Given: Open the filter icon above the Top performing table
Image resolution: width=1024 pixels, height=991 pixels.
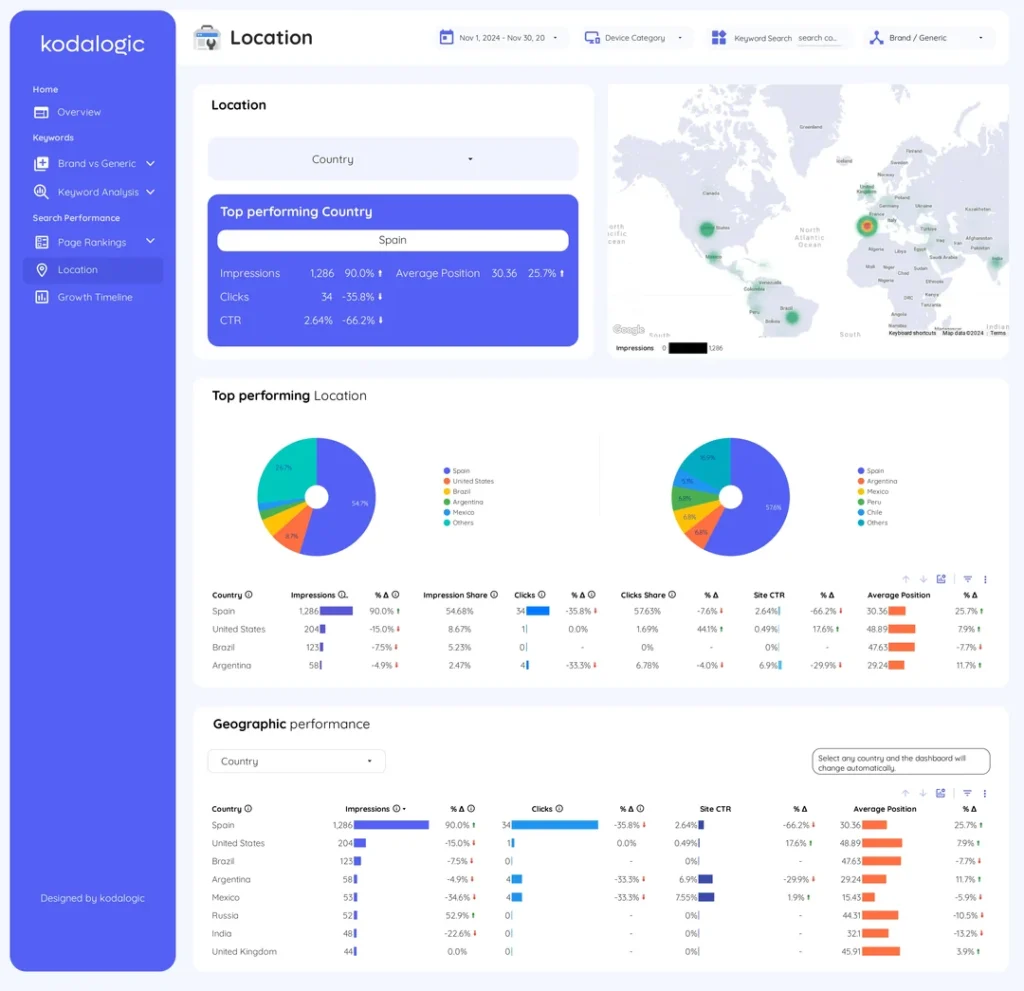Looking at the screenshot, I should (x=967, y=578).
